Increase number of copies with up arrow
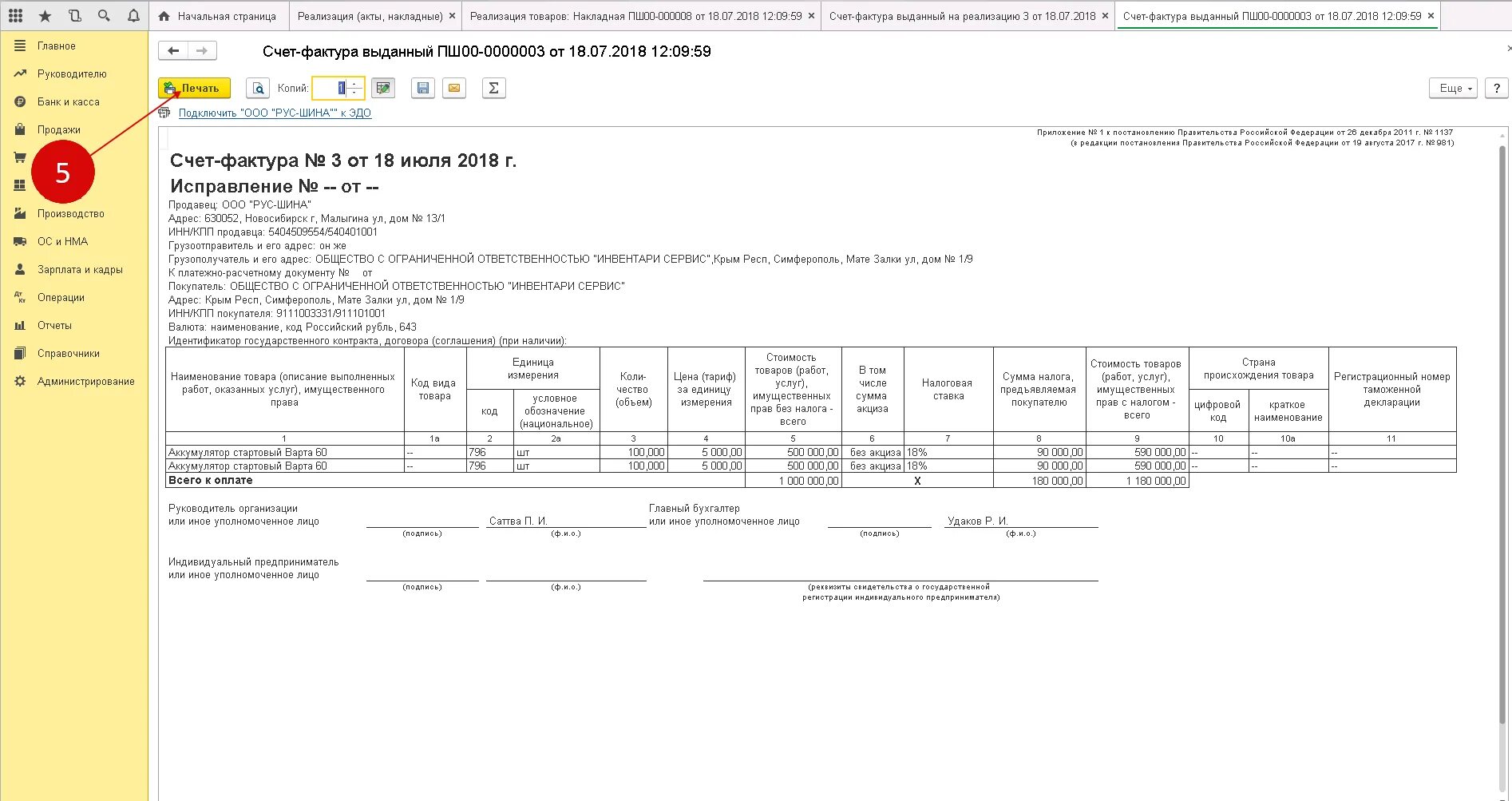The width and height of the screenshot is (1512, 801). pyautogui.click(x=355, y=83)
